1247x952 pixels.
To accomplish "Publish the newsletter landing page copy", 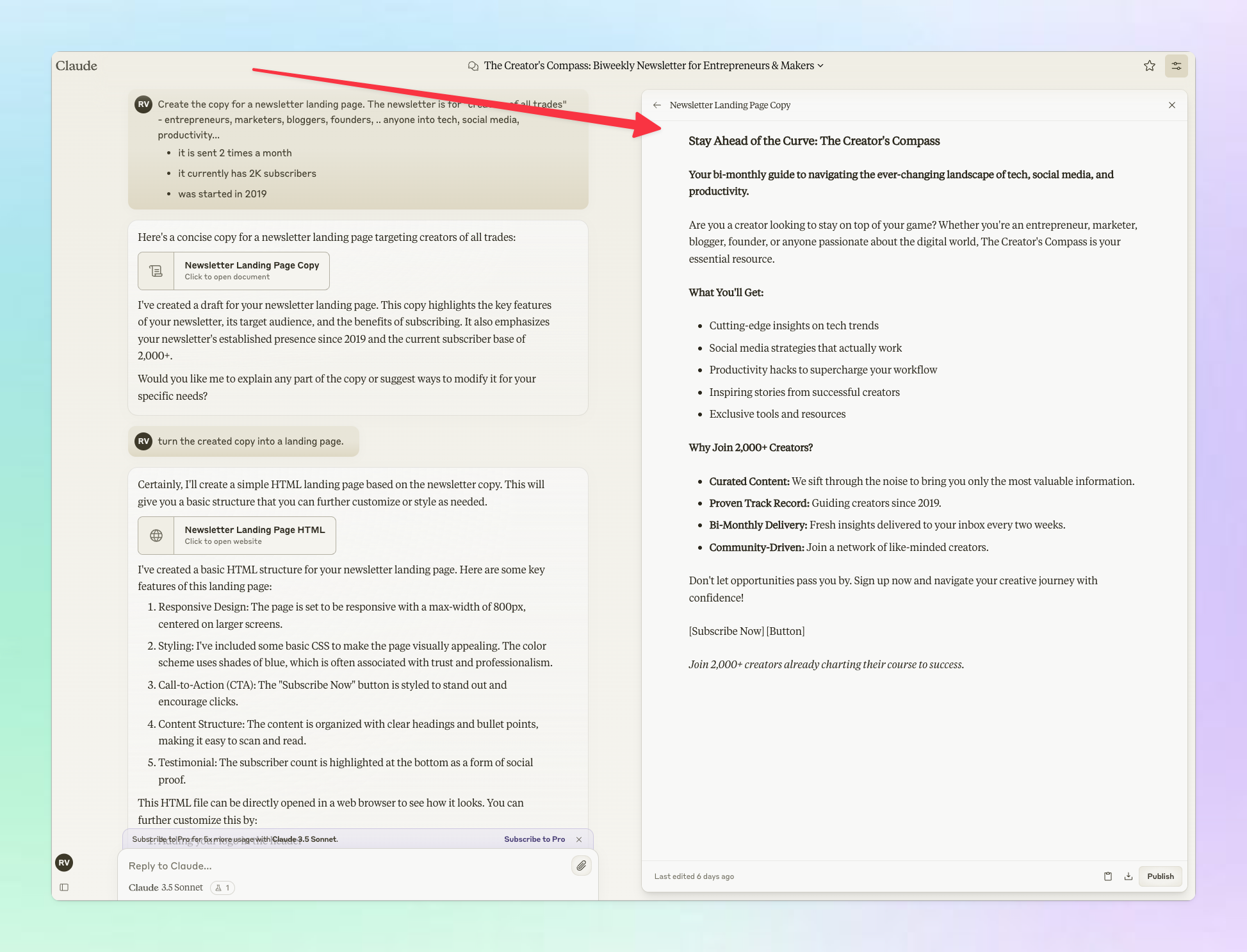I will pyautogui.click(x=1160, y=876).
